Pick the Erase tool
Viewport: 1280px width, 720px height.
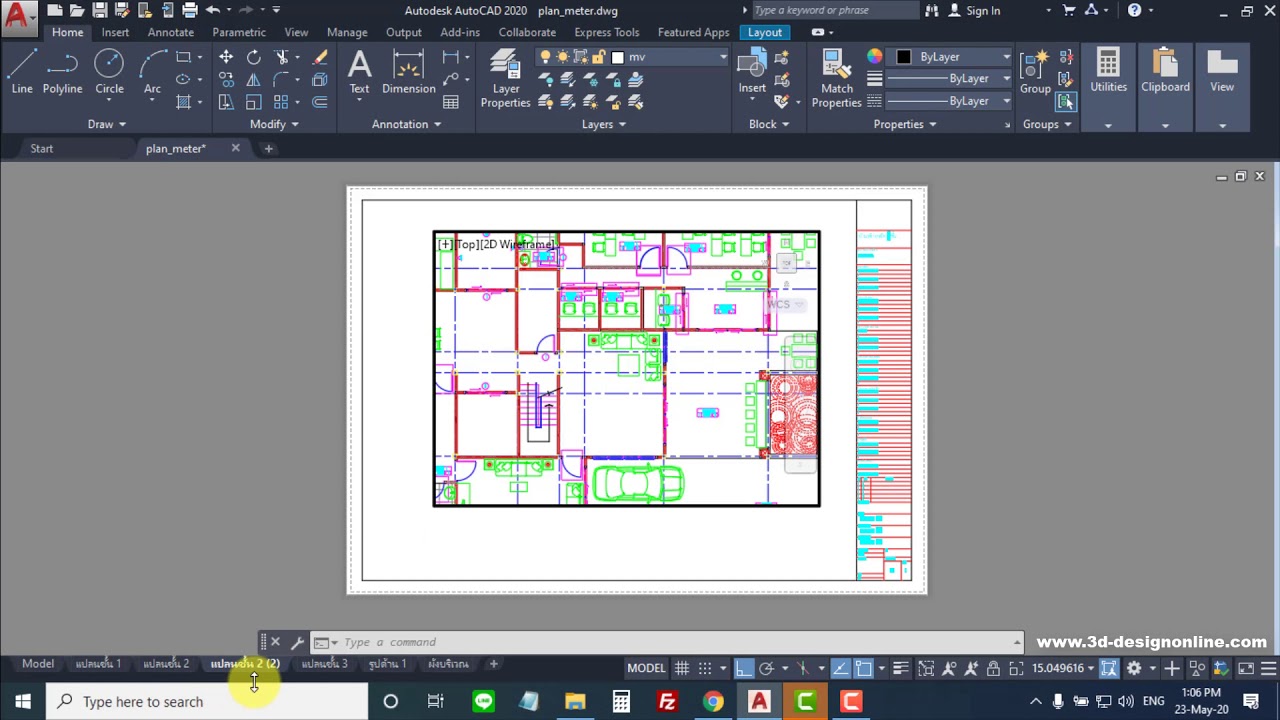(320, 57)
